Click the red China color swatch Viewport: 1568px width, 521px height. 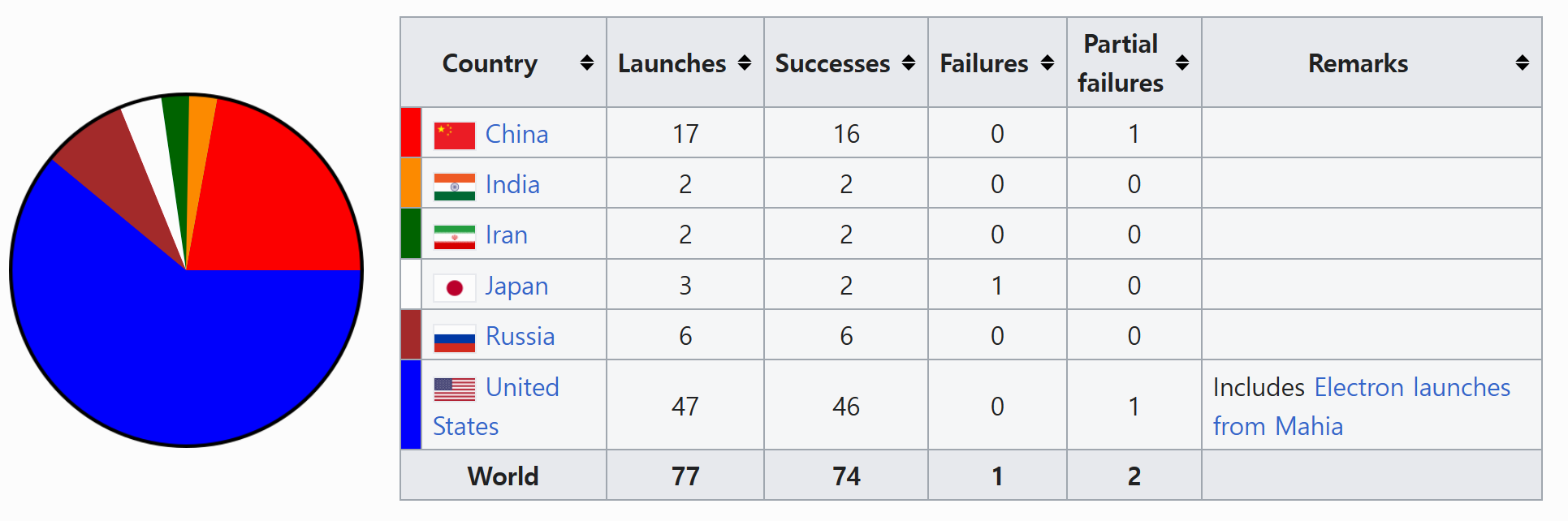pos(412,132)
